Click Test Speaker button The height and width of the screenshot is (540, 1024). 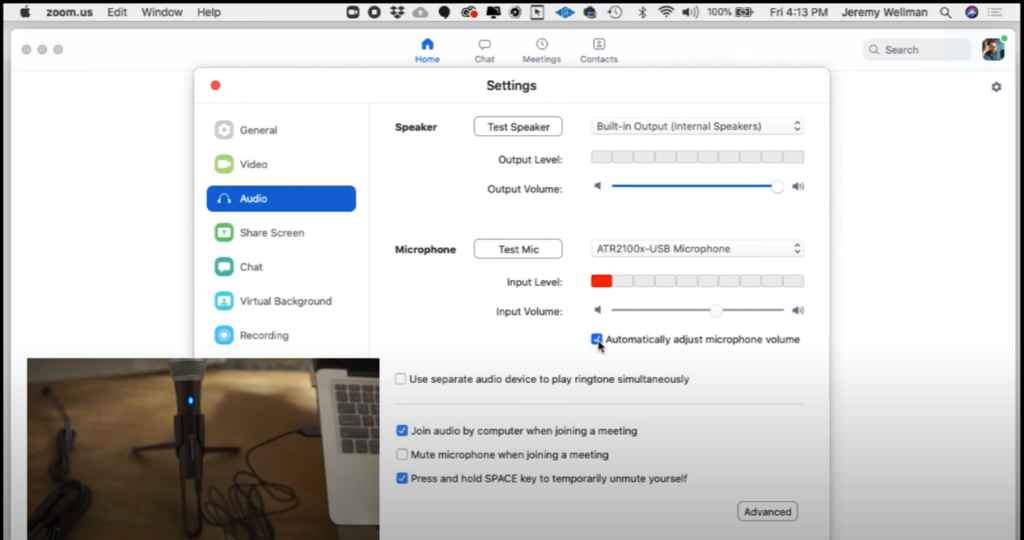tap(518, 127)
